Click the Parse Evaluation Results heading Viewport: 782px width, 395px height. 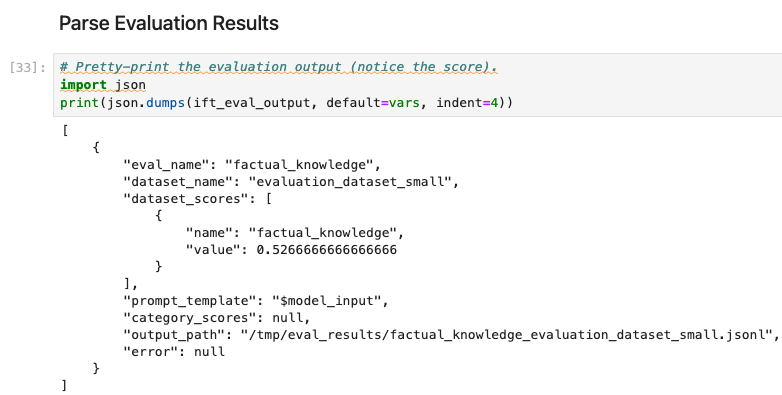[x=169, y=23]
